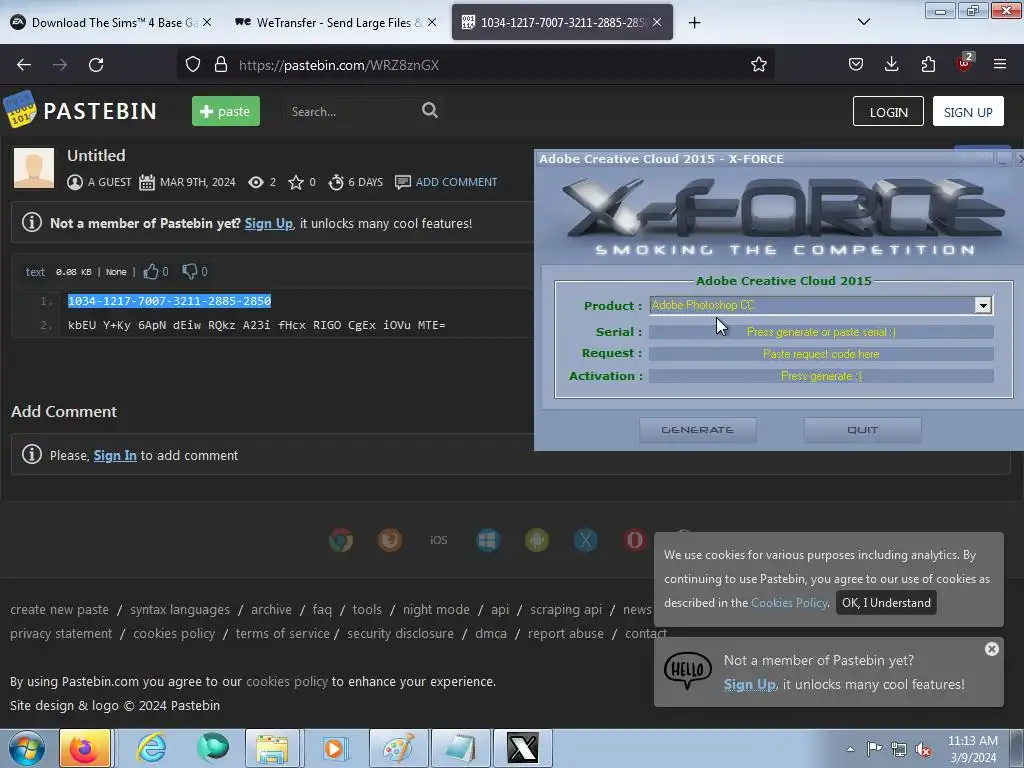1024x768 pixels.
Task: Open the Firefox downloads panel
Action: point(891,64)
